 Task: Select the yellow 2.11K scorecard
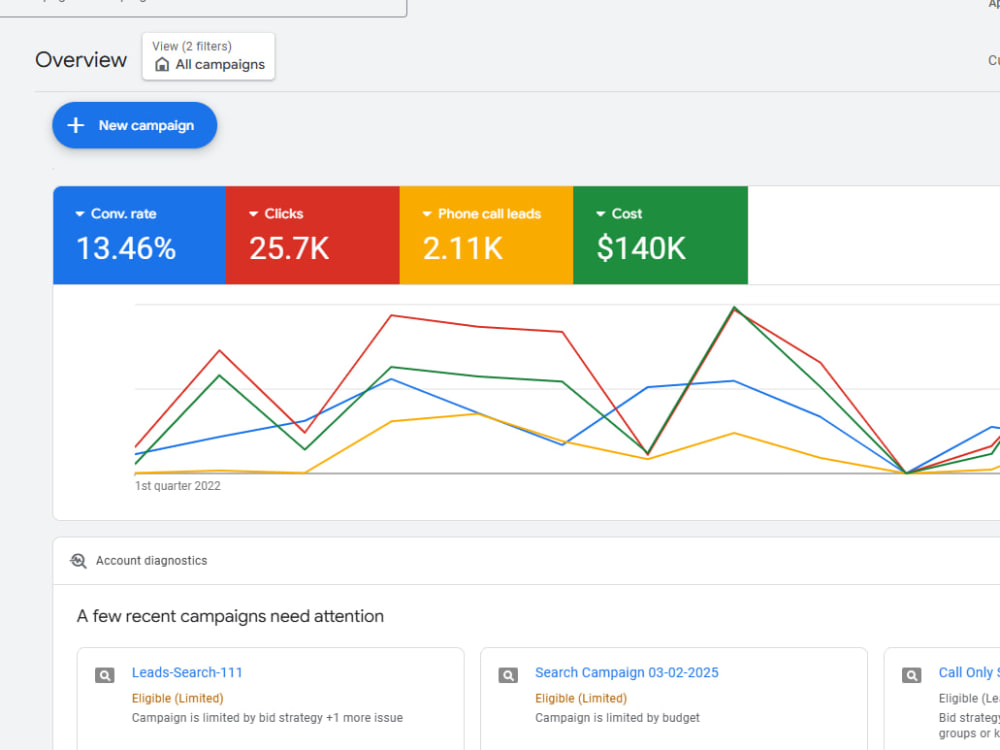(487, 235)
